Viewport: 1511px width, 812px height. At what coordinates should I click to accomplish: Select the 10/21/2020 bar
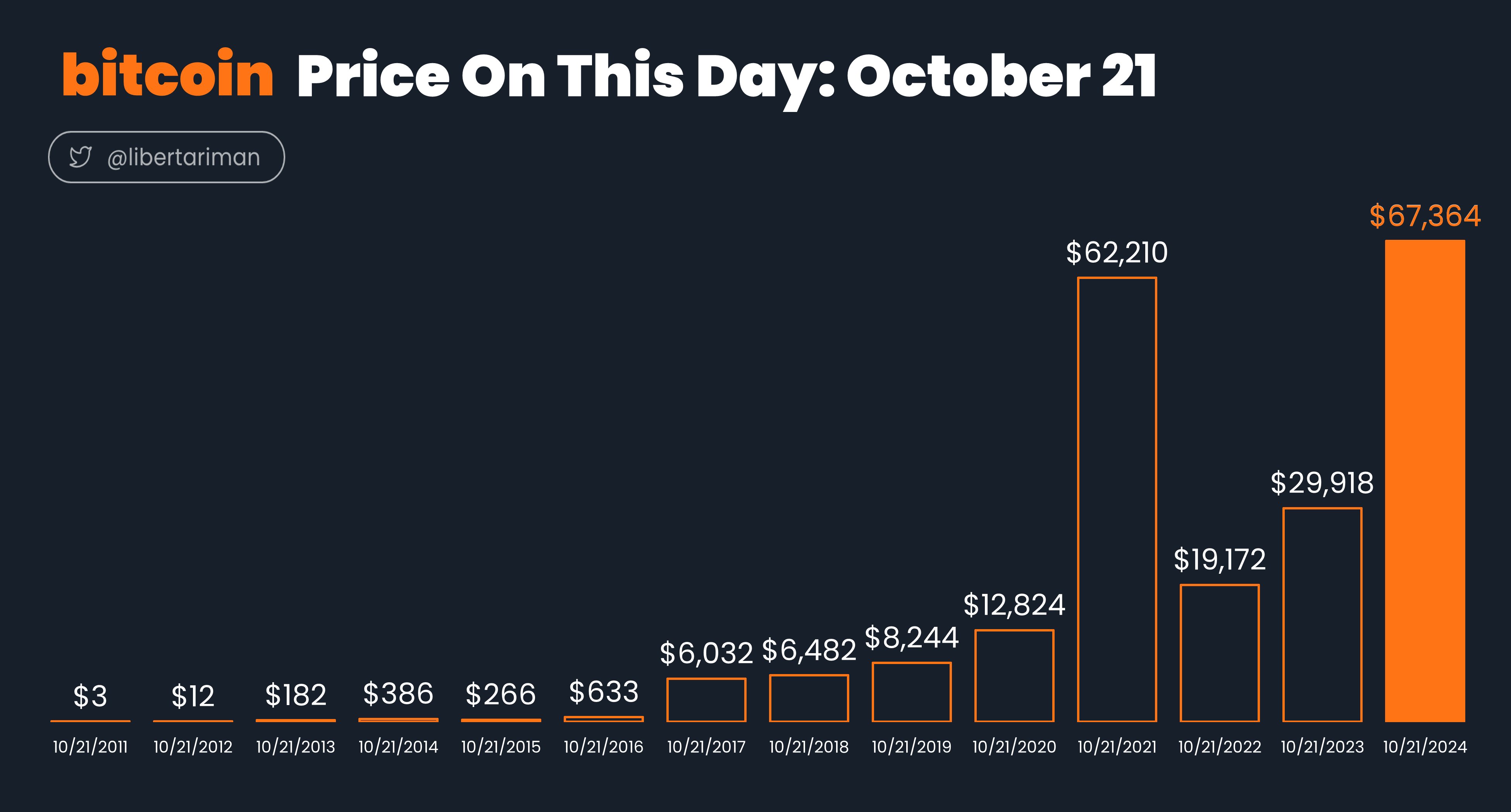pyautogui.click(x=1014, y=676)
